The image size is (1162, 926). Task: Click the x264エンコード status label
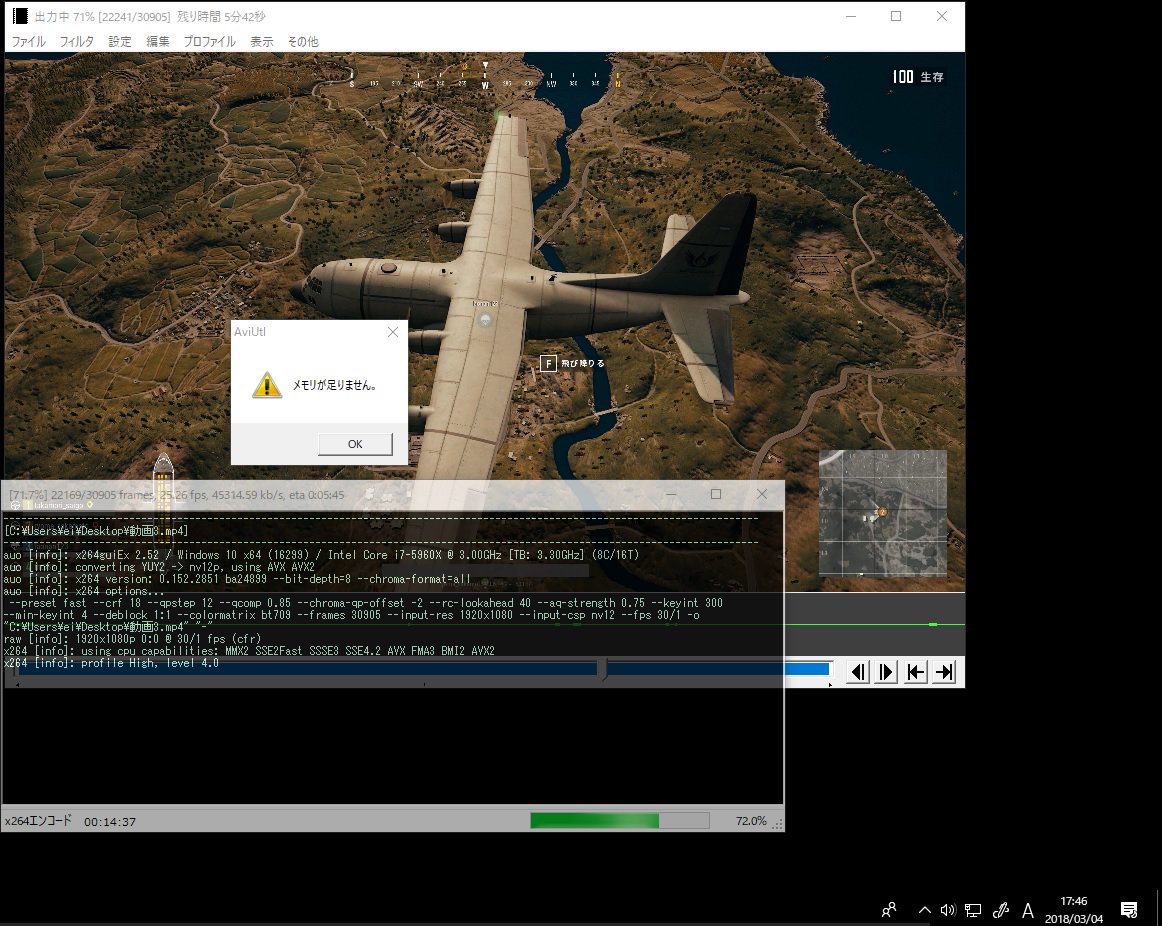click(39, 821)
